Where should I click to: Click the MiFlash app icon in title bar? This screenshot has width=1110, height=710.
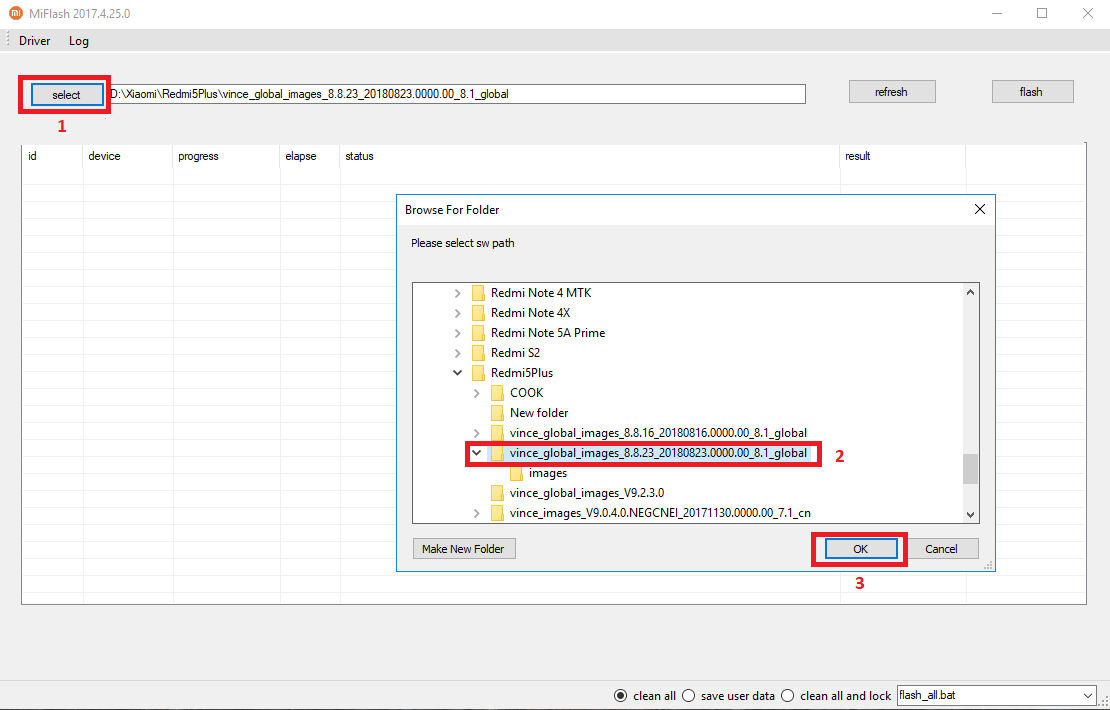tap(16, 13)
